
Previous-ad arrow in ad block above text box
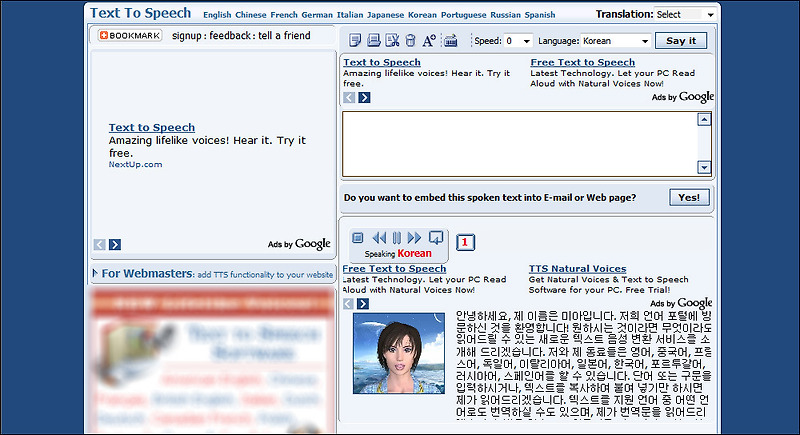click(x=349, y=97)
